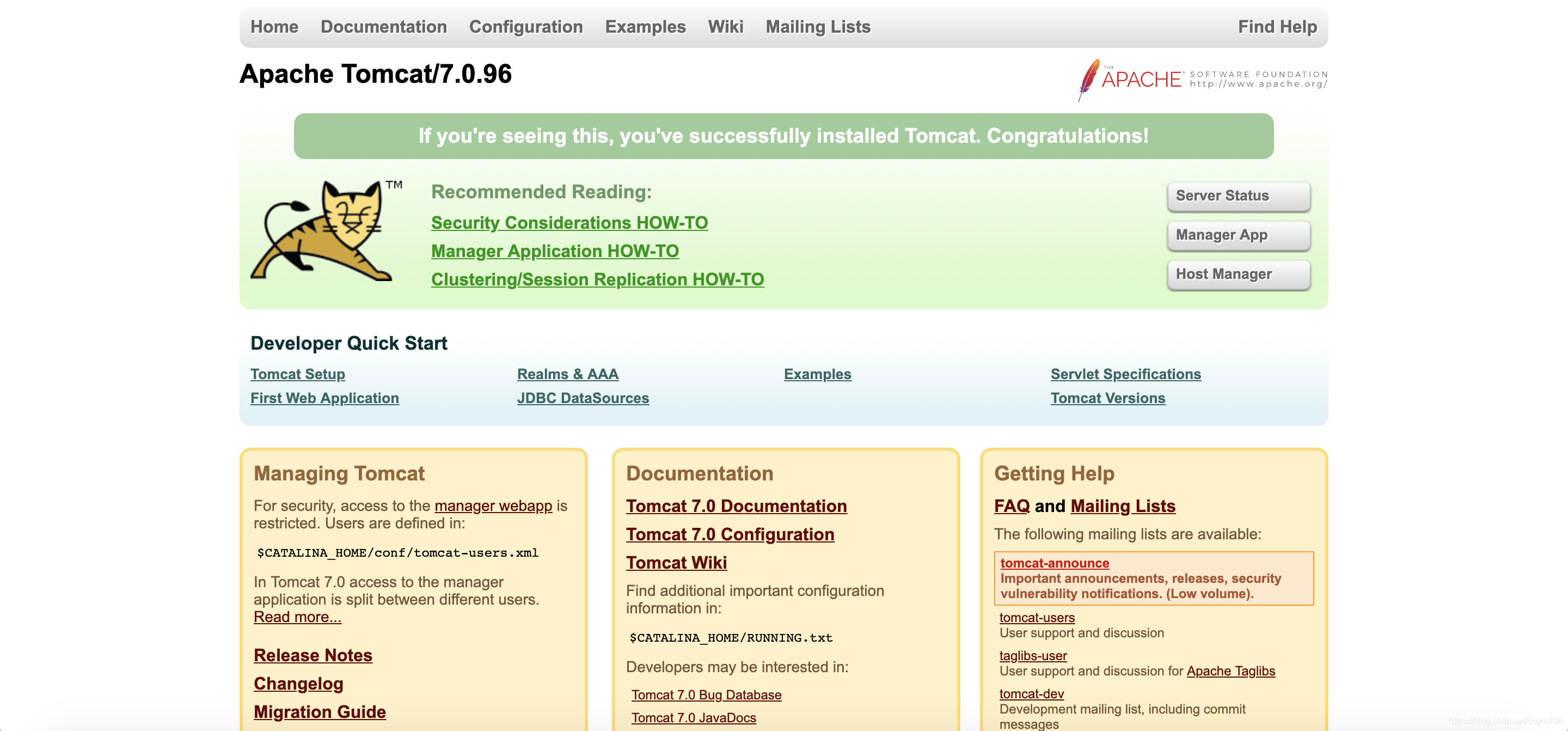
Task: Open Clustering/Session Replication HOW-TO link
Action: pyautogui.click(x=598, y=279)
